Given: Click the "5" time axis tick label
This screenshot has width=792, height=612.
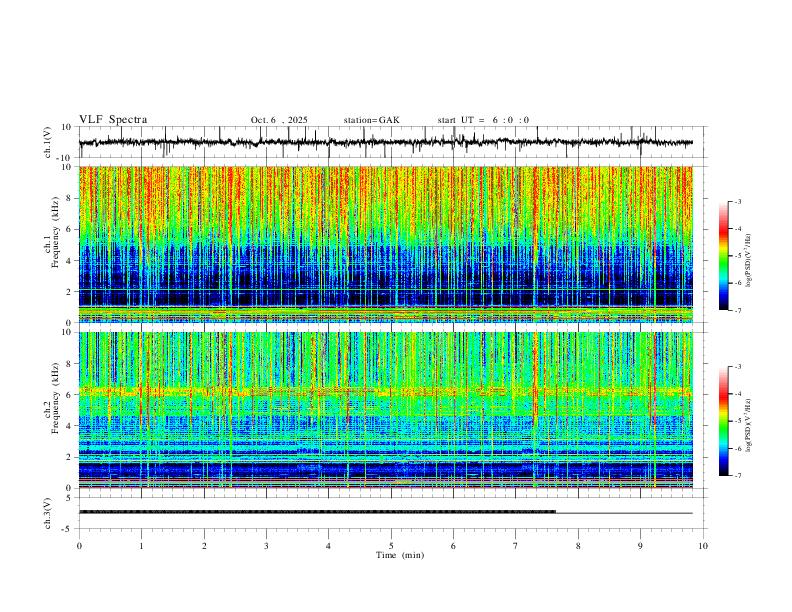Looking at the screenshot, I should pos(391,546).
